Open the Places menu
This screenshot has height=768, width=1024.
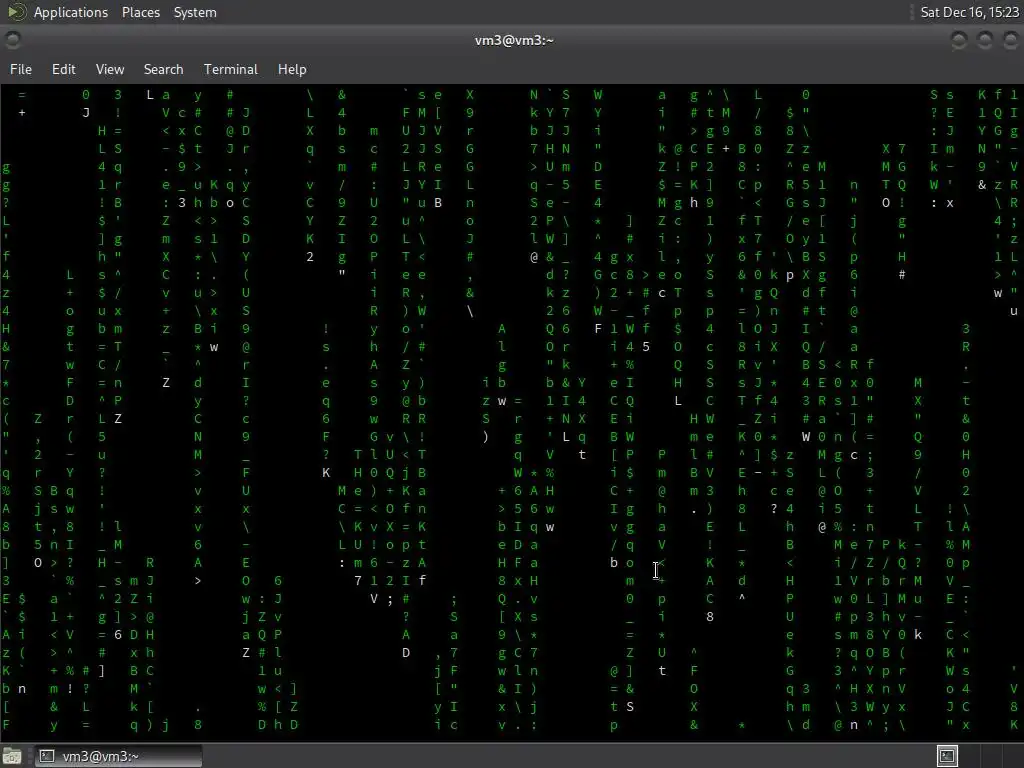point(140,12)
